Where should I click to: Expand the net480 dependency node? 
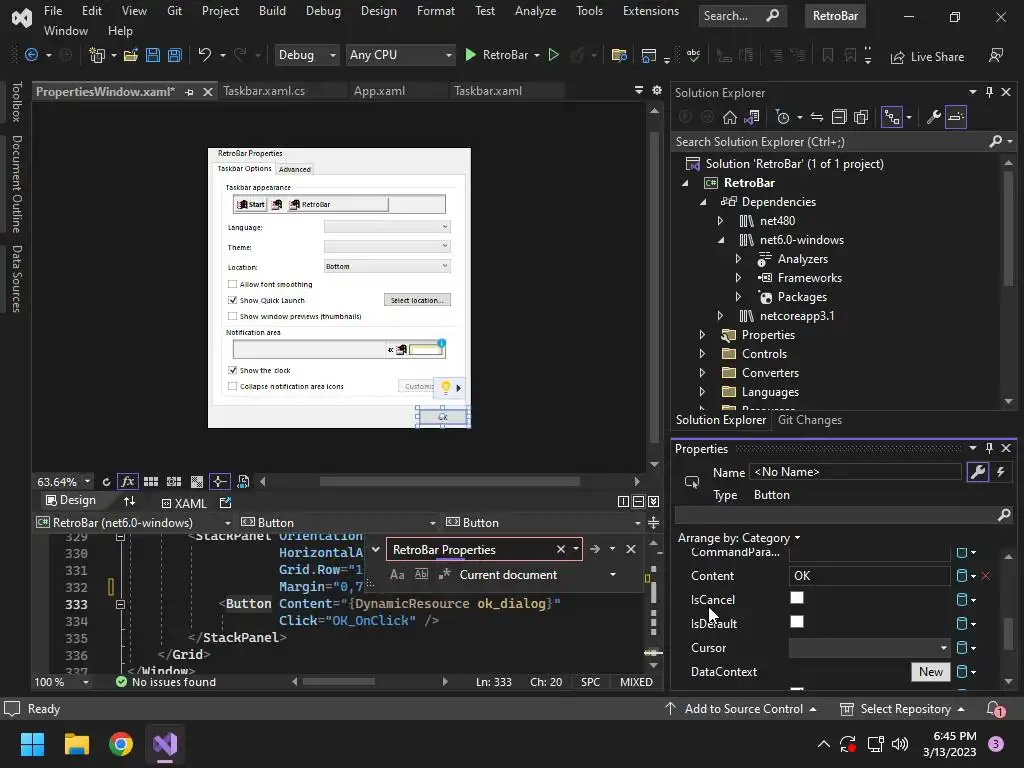click(720, 221)
